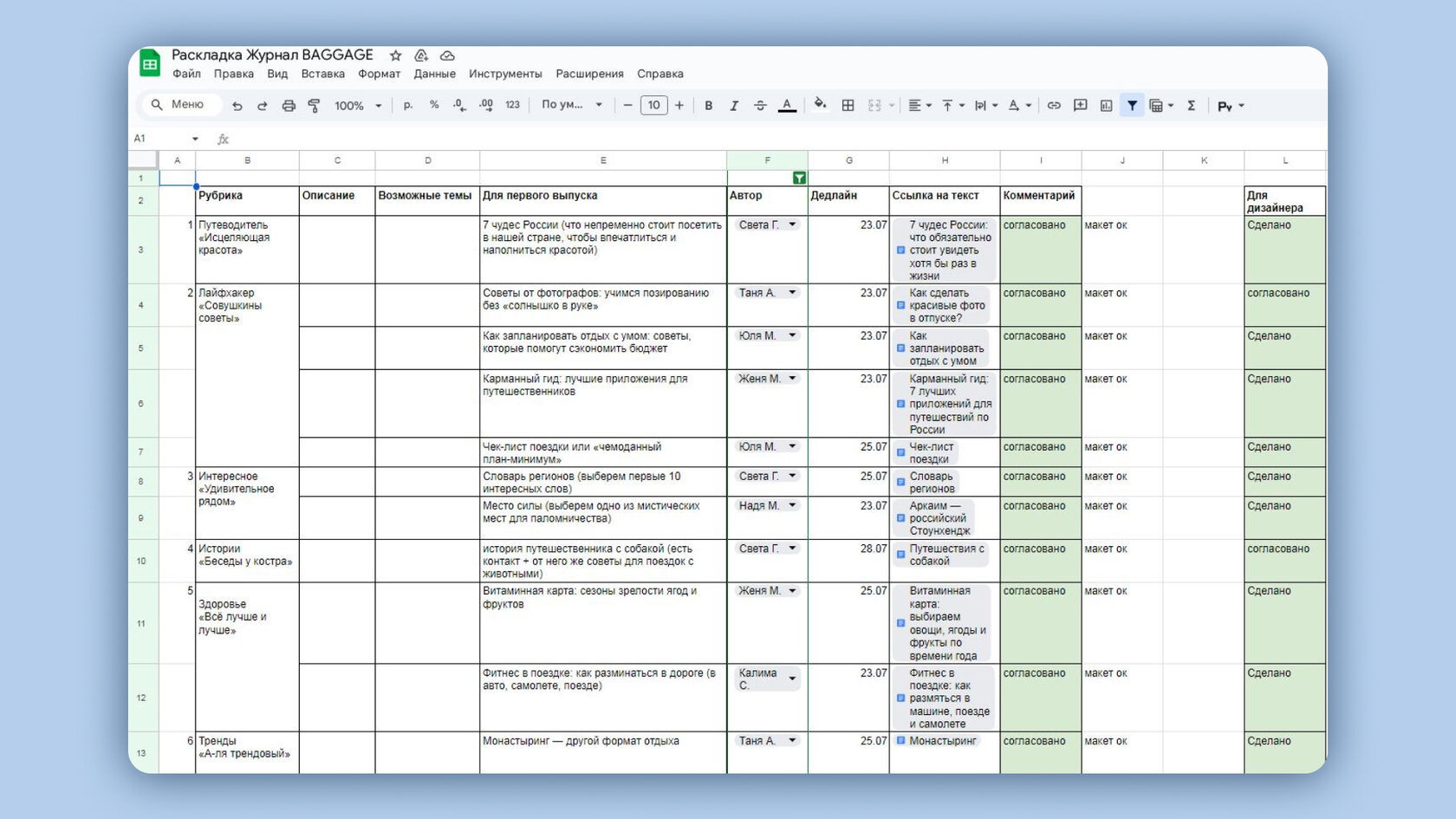Viewport: 1456px width, 819px height.
Task: Select the 'Дедлайн' header cell
Action: point(848,201)
